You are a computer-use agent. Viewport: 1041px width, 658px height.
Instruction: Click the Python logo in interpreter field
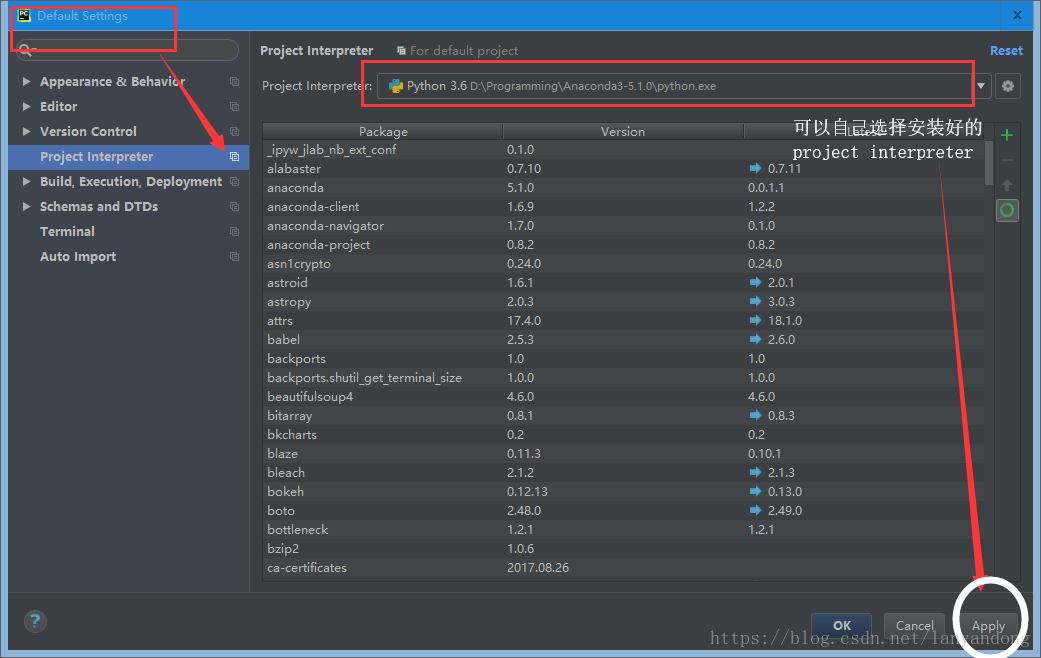(x=396, y=86)
